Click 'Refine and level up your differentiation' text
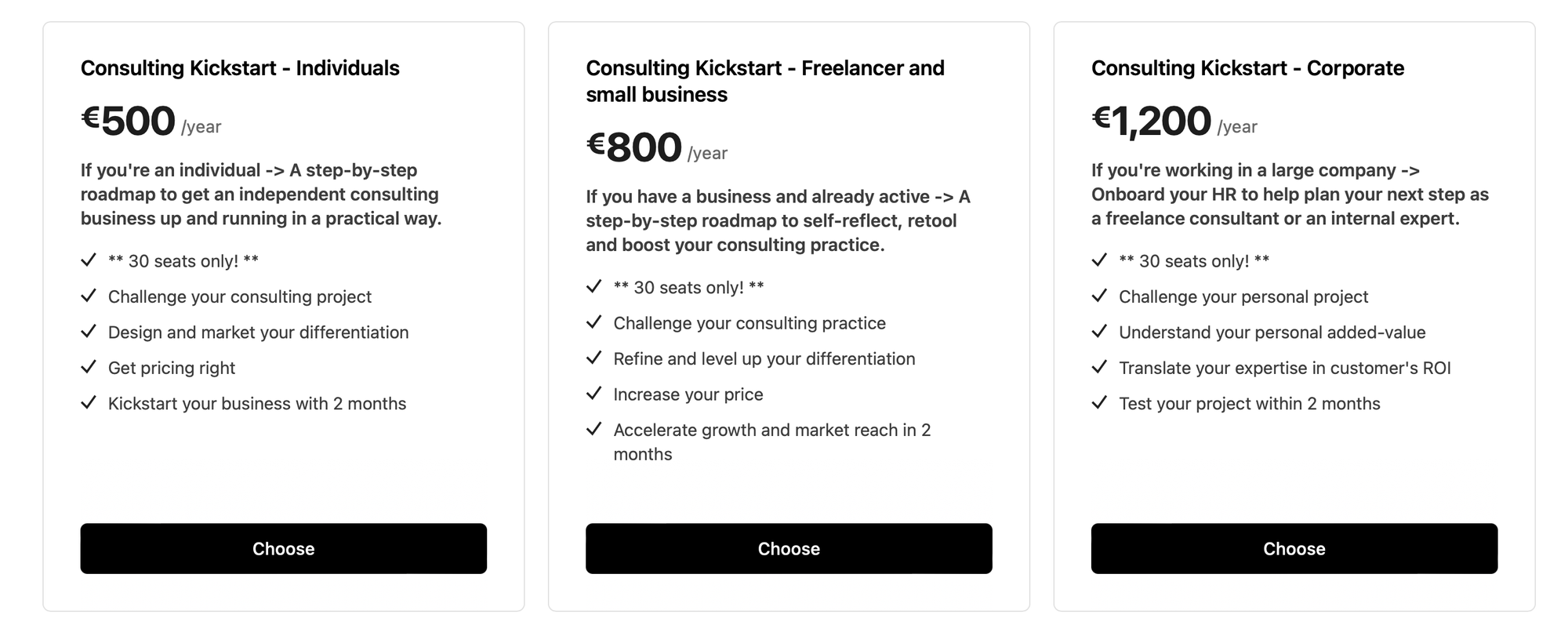1568x625 pixels. (x=764, y=359)
